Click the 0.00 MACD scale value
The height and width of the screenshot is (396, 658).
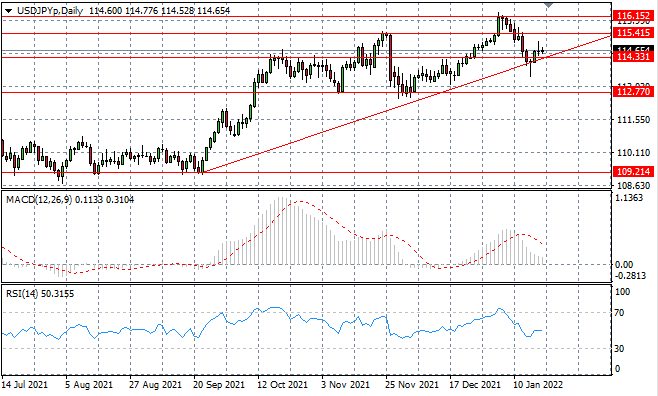(x=624, y=265)
